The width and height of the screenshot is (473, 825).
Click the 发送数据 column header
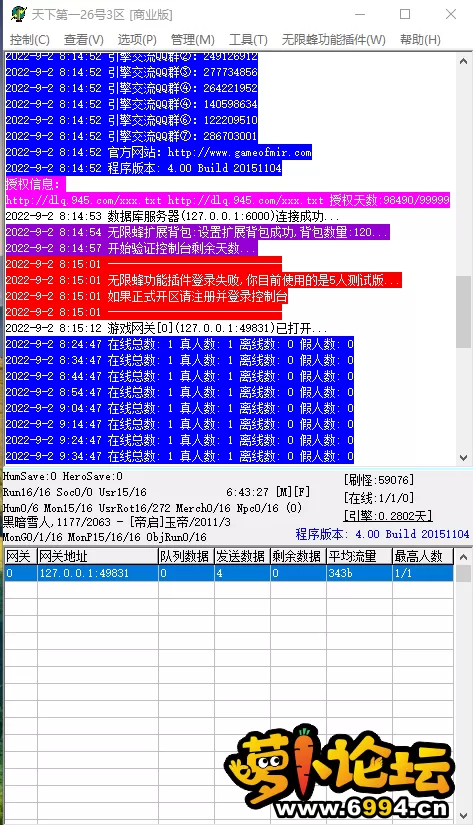(x=243, y=556)
